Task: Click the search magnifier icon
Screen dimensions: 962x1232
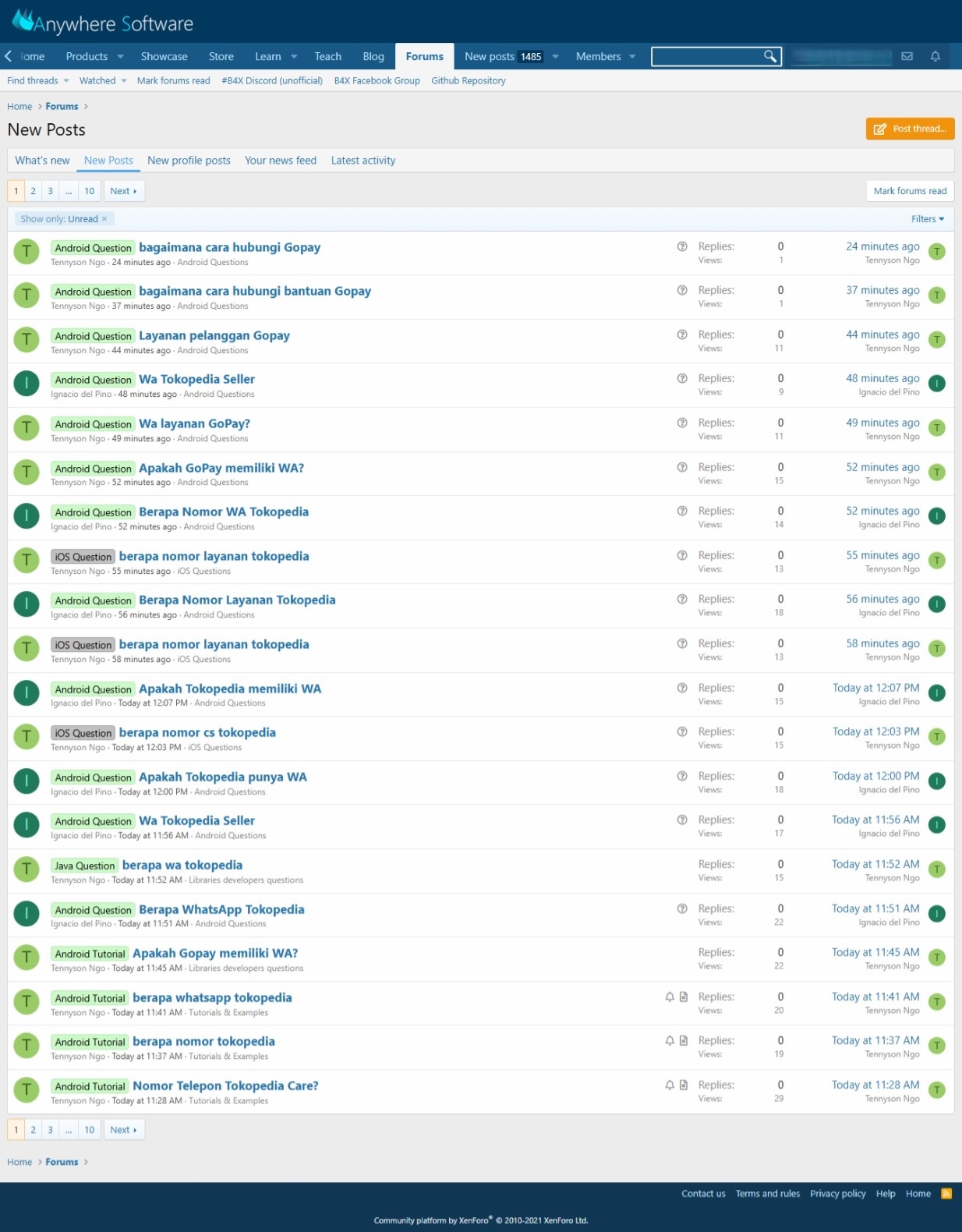Action: [770, 56]
